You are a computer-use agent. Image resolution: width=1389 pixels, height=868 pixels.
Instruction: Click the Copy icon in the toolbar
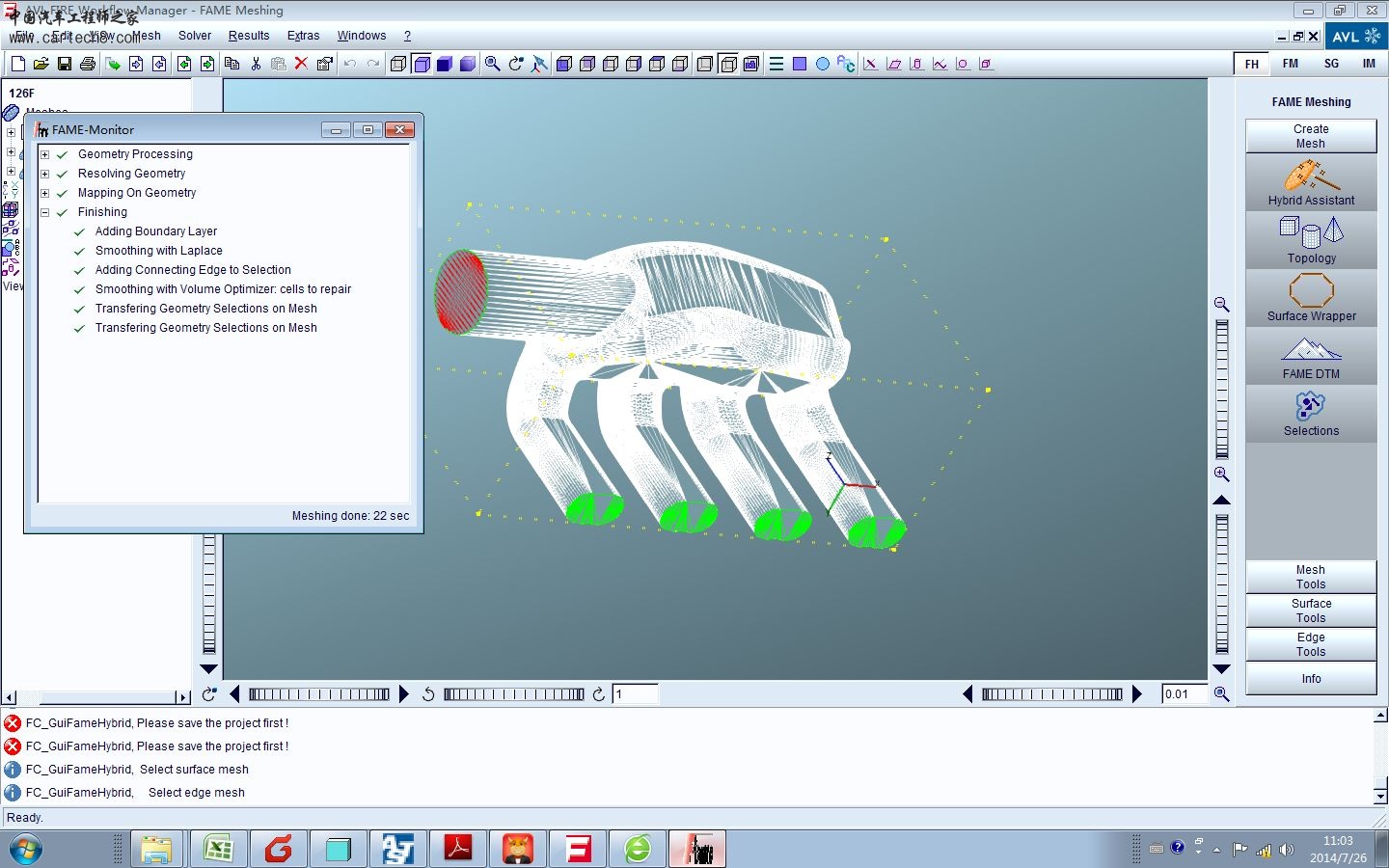tap(231, 64)
